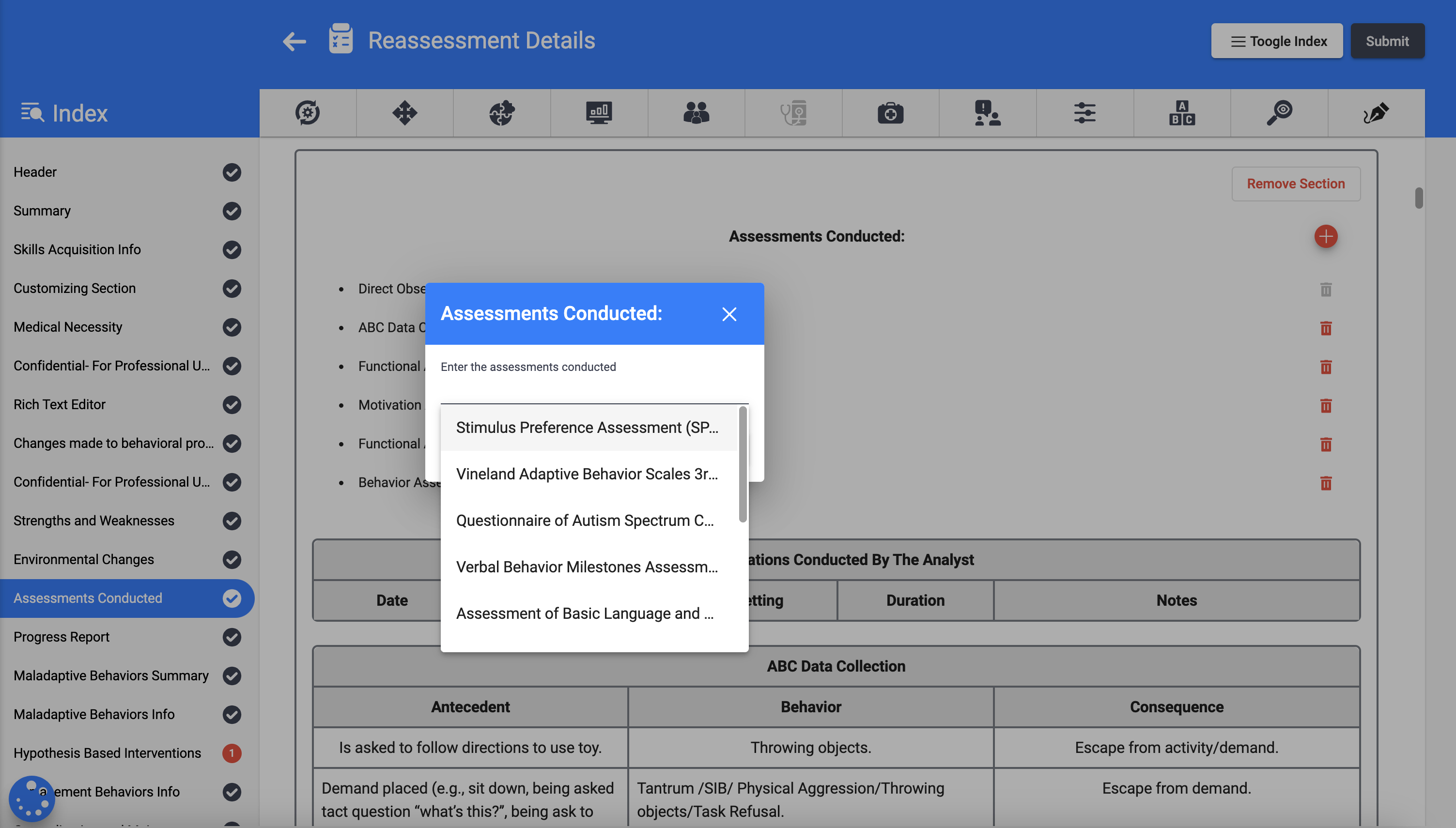Open the magnifier review toolbar icon
Image resolution: width=1456 pixels, height=828 pixels.
click(x=1279, y=113)
